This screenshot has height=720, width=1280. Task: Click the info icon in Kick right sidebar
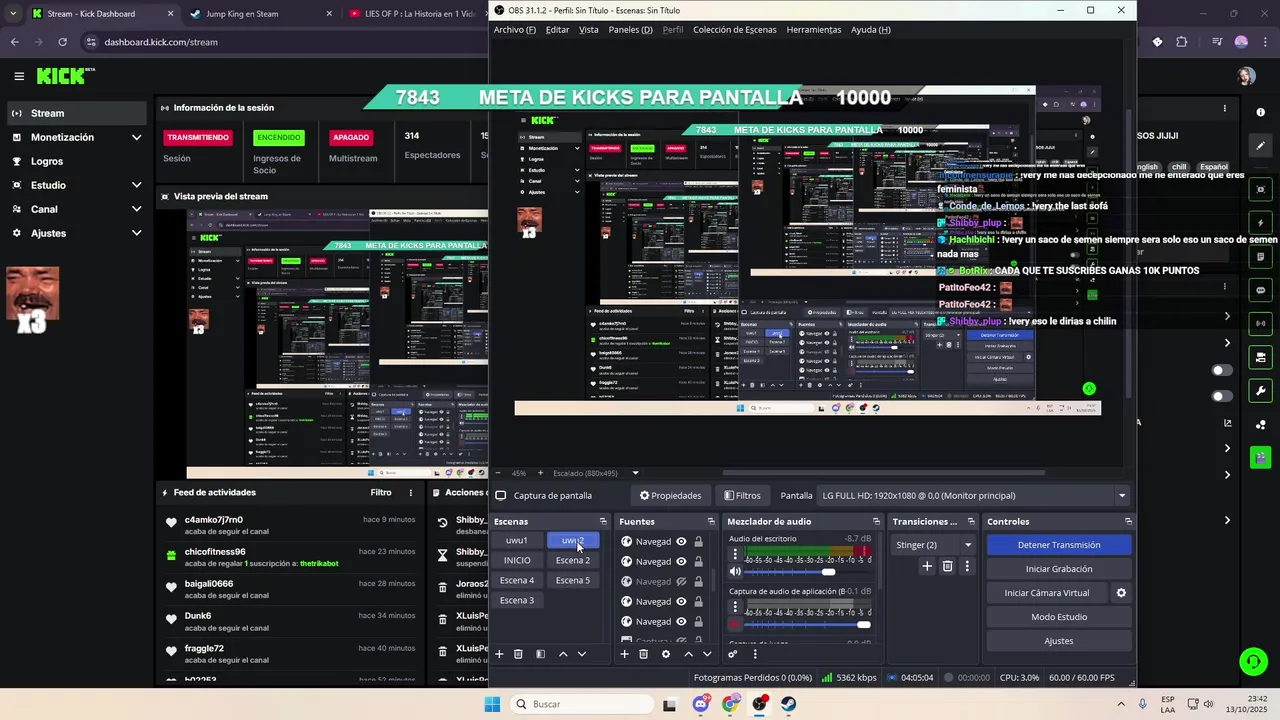tap(1261, 112)
